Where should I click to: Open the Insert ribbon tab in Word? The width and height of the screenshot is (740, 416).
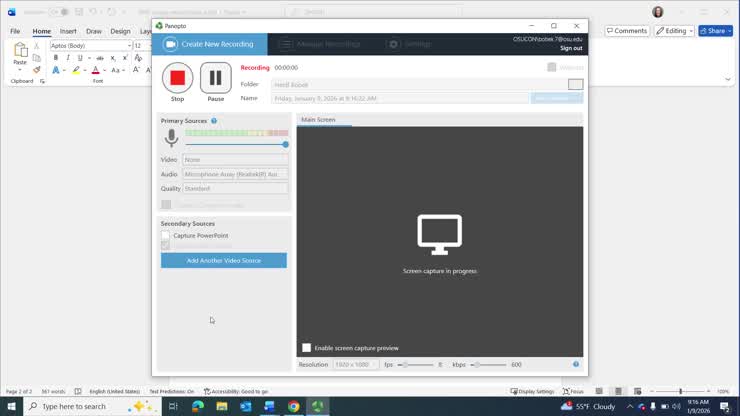coord(68,31)
